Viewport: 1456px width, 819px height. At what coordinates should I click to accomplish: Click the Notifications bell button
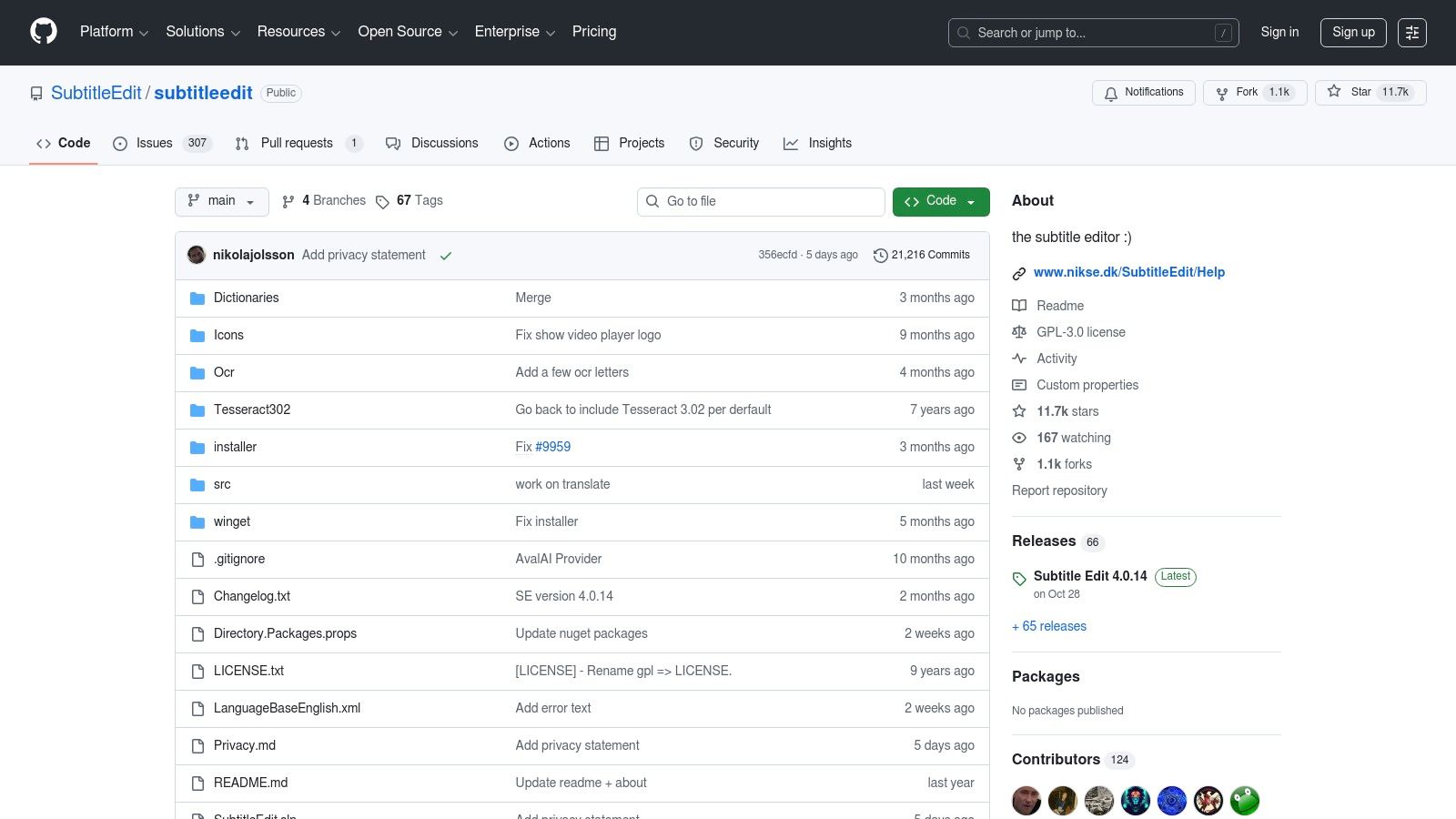(1143, 92)
